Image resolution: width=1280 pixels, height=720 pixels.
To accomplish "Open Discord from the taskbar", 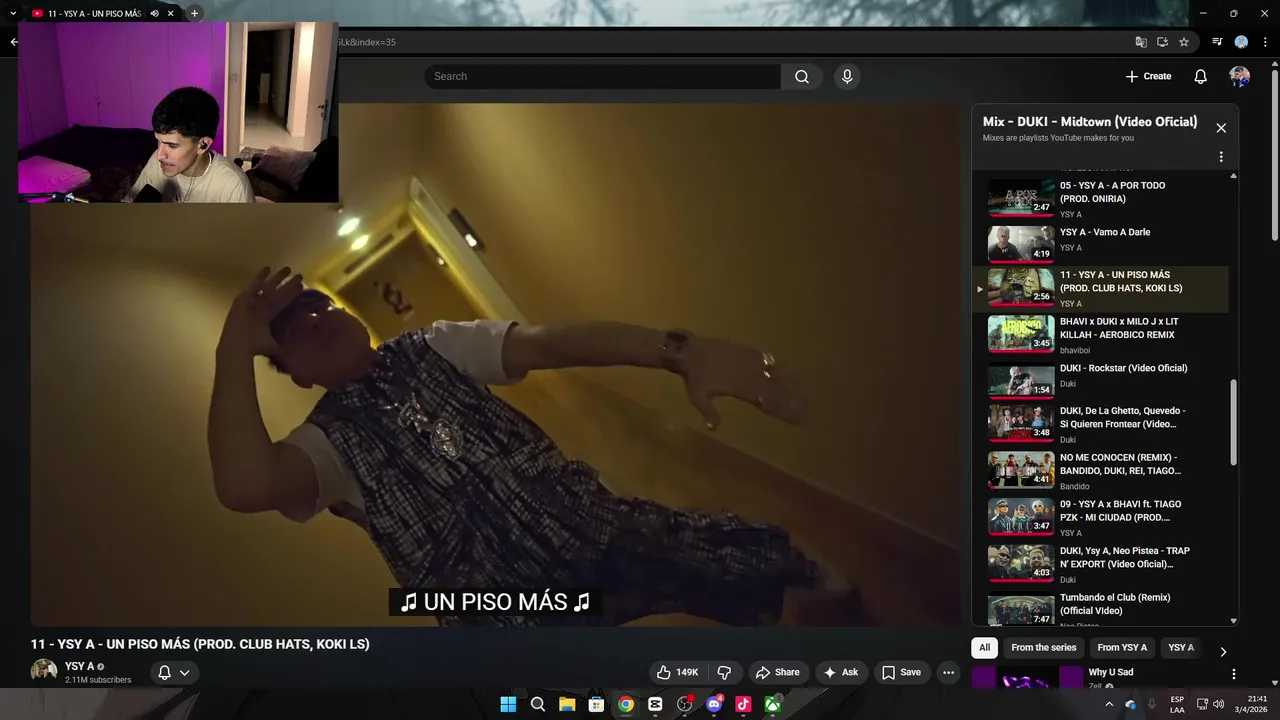I will click(714, 704).
